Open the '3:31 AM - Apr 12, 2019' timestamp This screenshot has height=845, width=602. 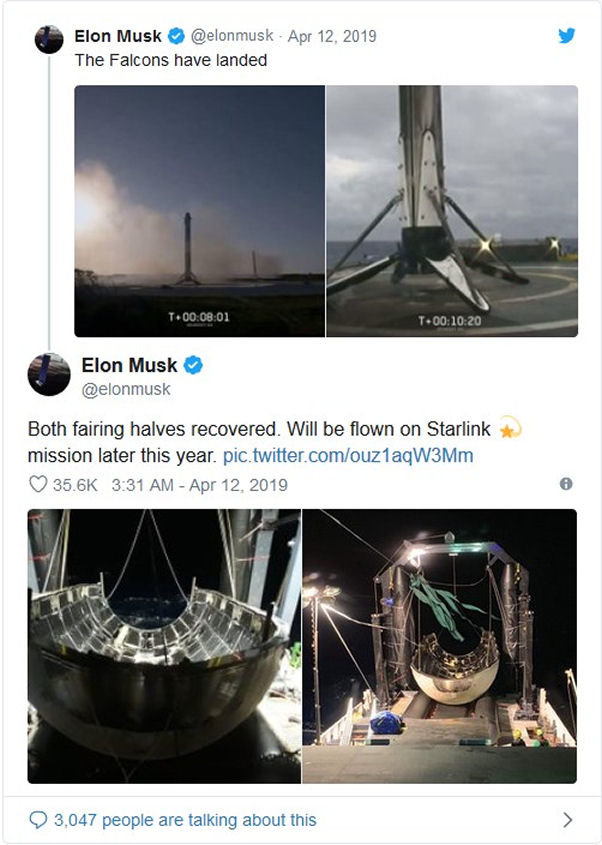click(x=202, y=485)
